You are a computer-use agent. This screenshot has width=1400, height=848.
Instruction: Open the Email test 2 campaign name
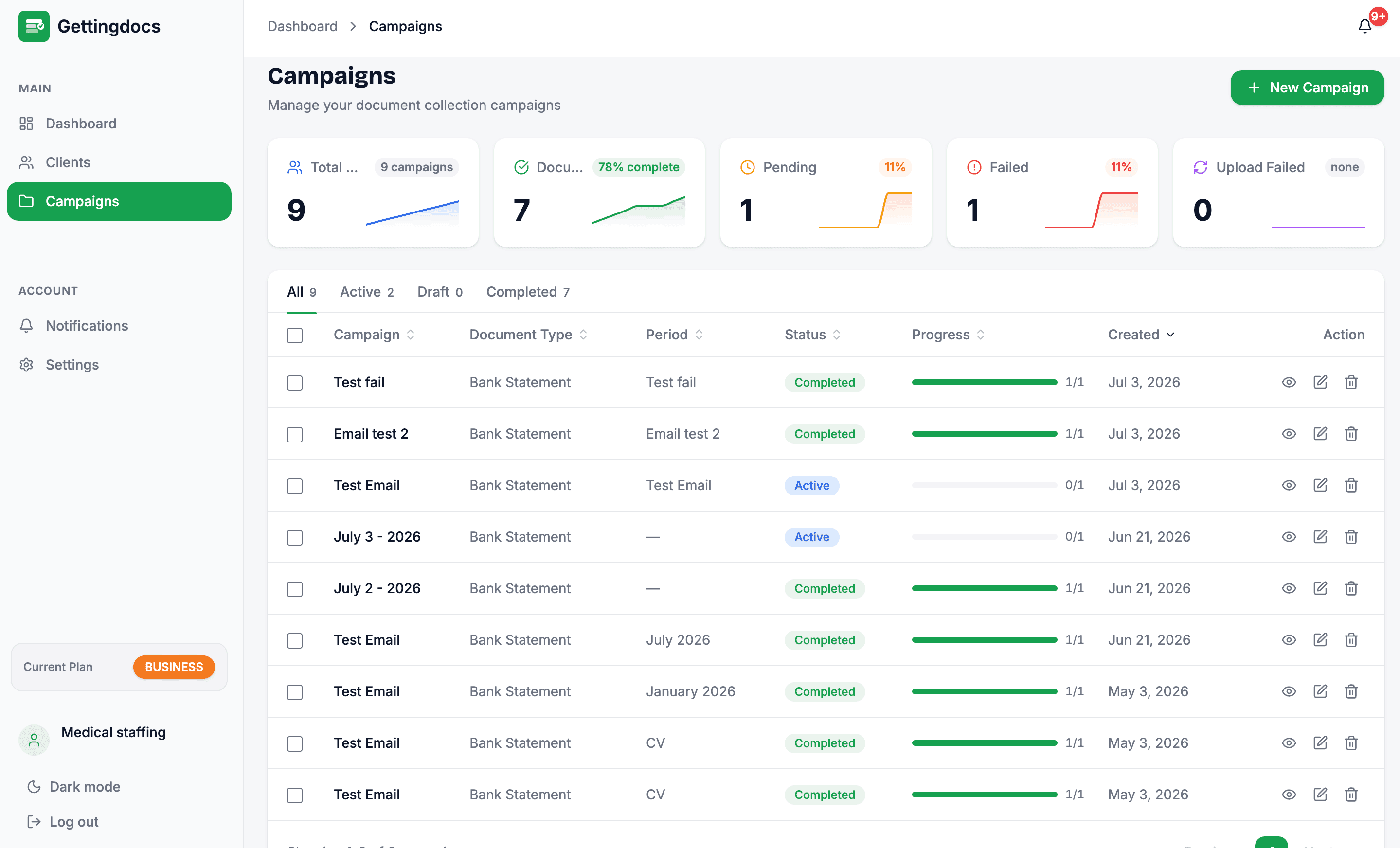coord(371,434)
